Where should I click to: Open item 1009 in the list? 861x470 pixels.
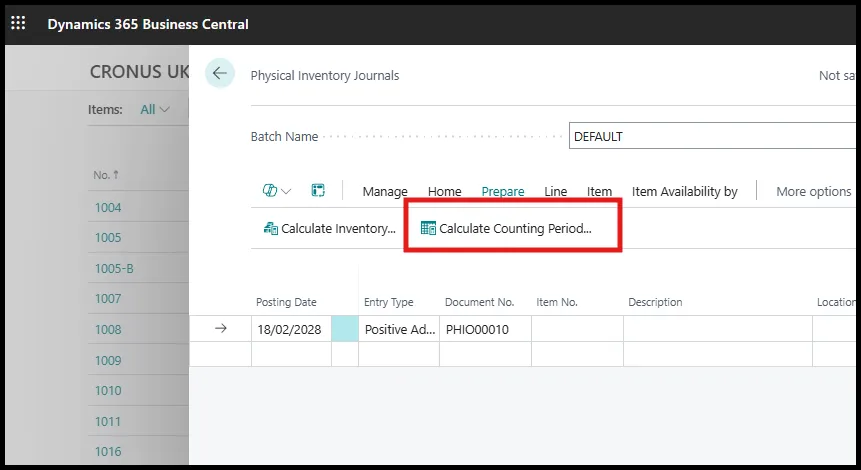coord(108,360)
